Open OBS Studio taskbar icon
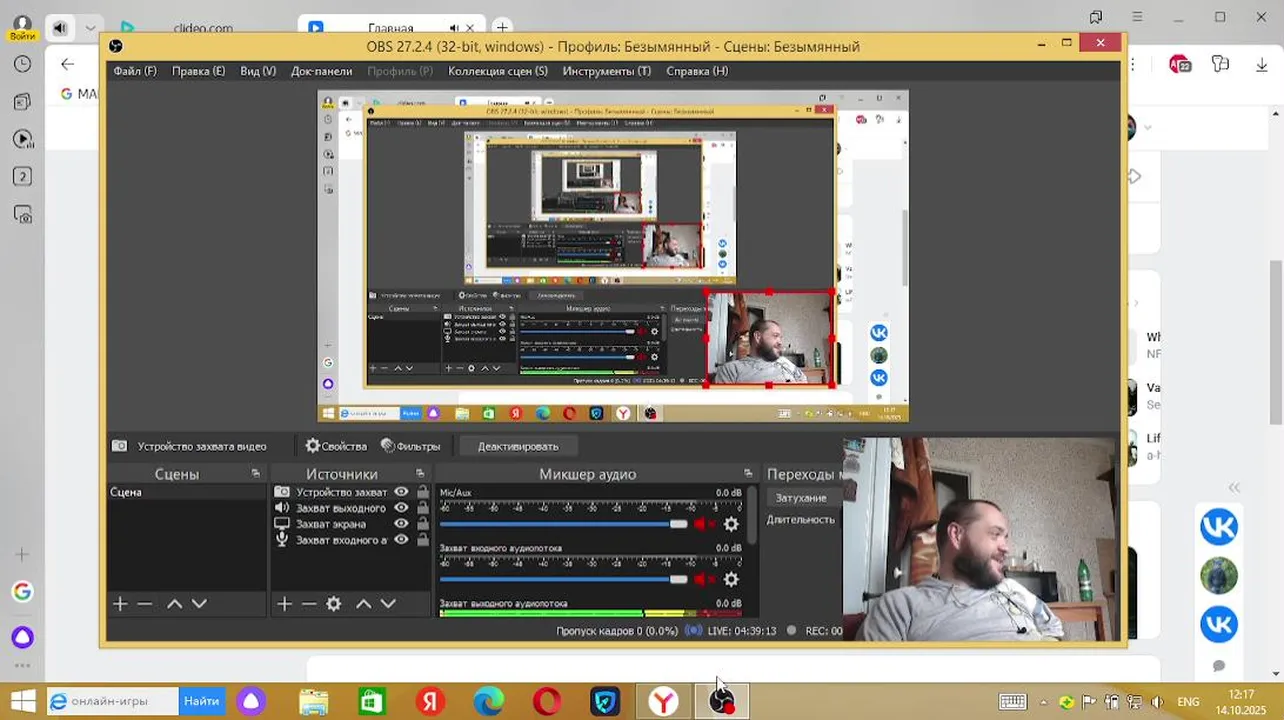1284x720 pixels. point(721,701)
